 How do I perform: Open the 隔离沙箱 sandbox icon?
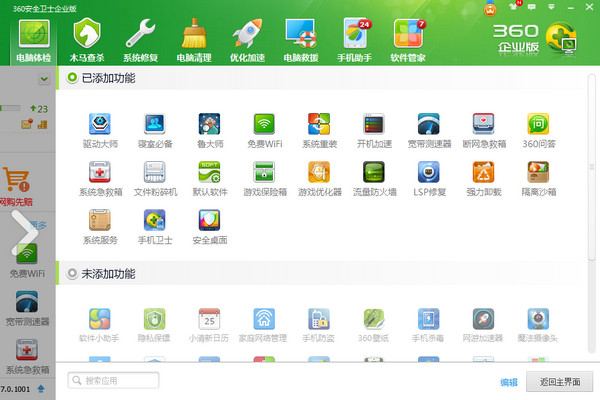tap(539, 173)
